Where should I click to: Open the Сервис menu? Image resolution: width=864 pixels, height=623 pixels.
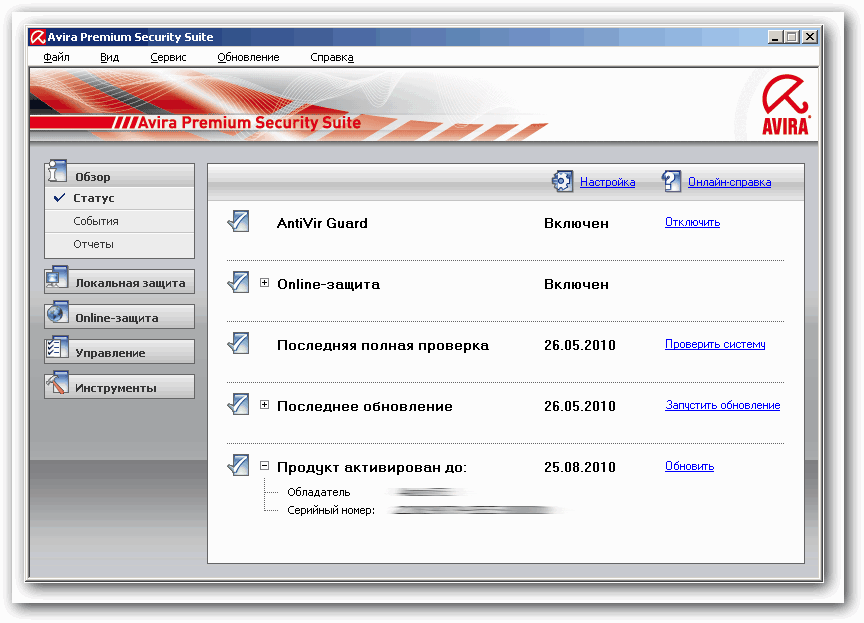[168, 57]
